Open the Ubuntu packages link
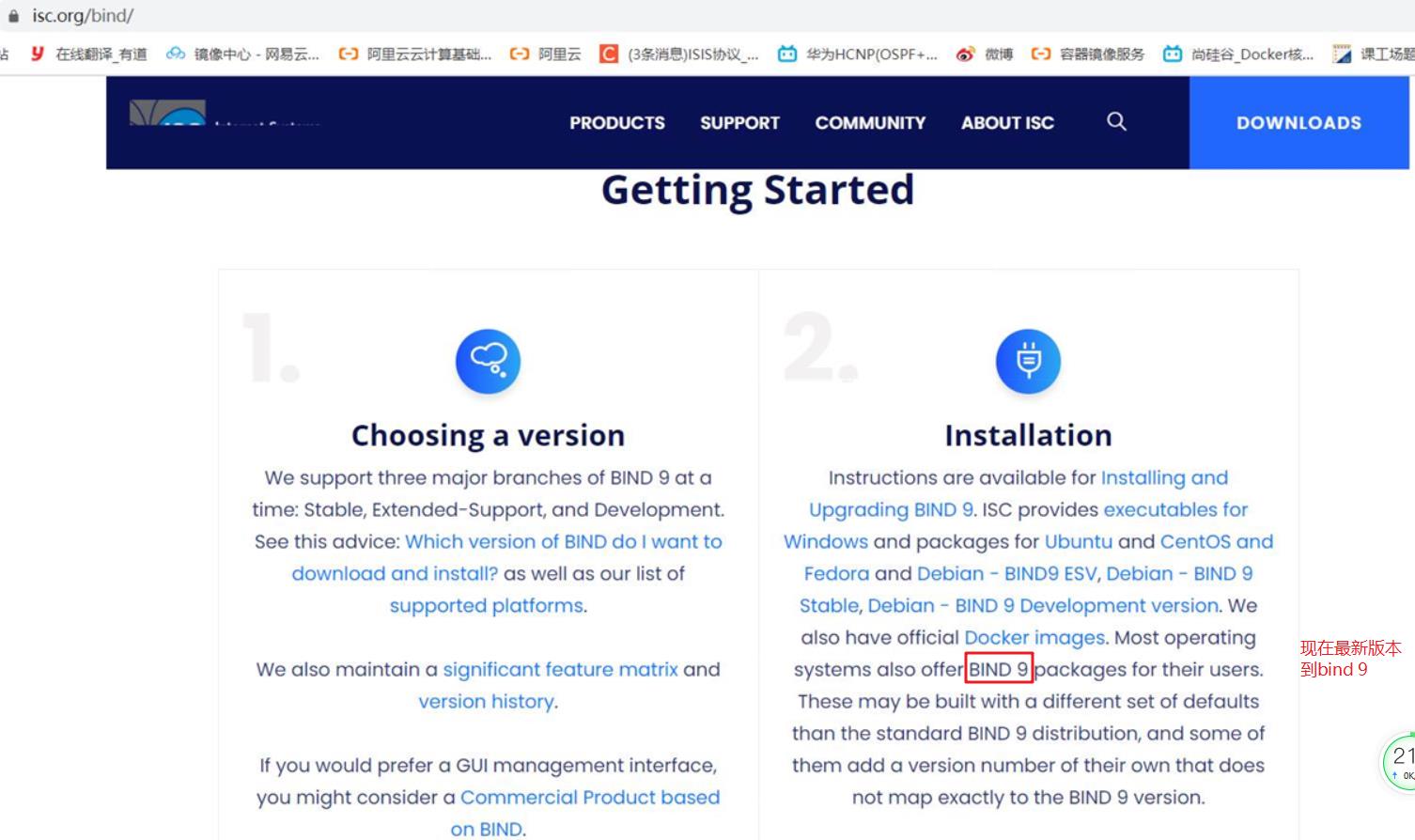The width and height of the screenshot is (1415, 840). [x=1079, y=541]
